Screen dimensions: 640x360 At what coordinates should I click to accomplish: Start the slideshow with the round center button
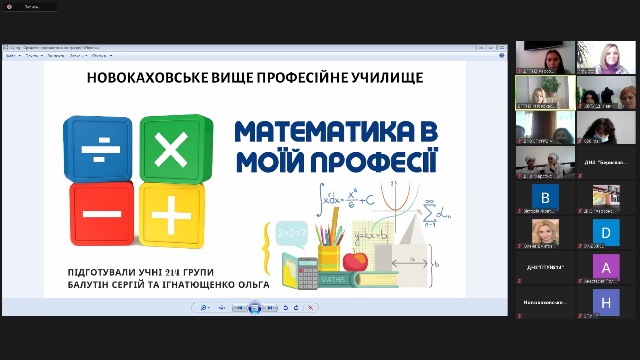pos(255,308)
